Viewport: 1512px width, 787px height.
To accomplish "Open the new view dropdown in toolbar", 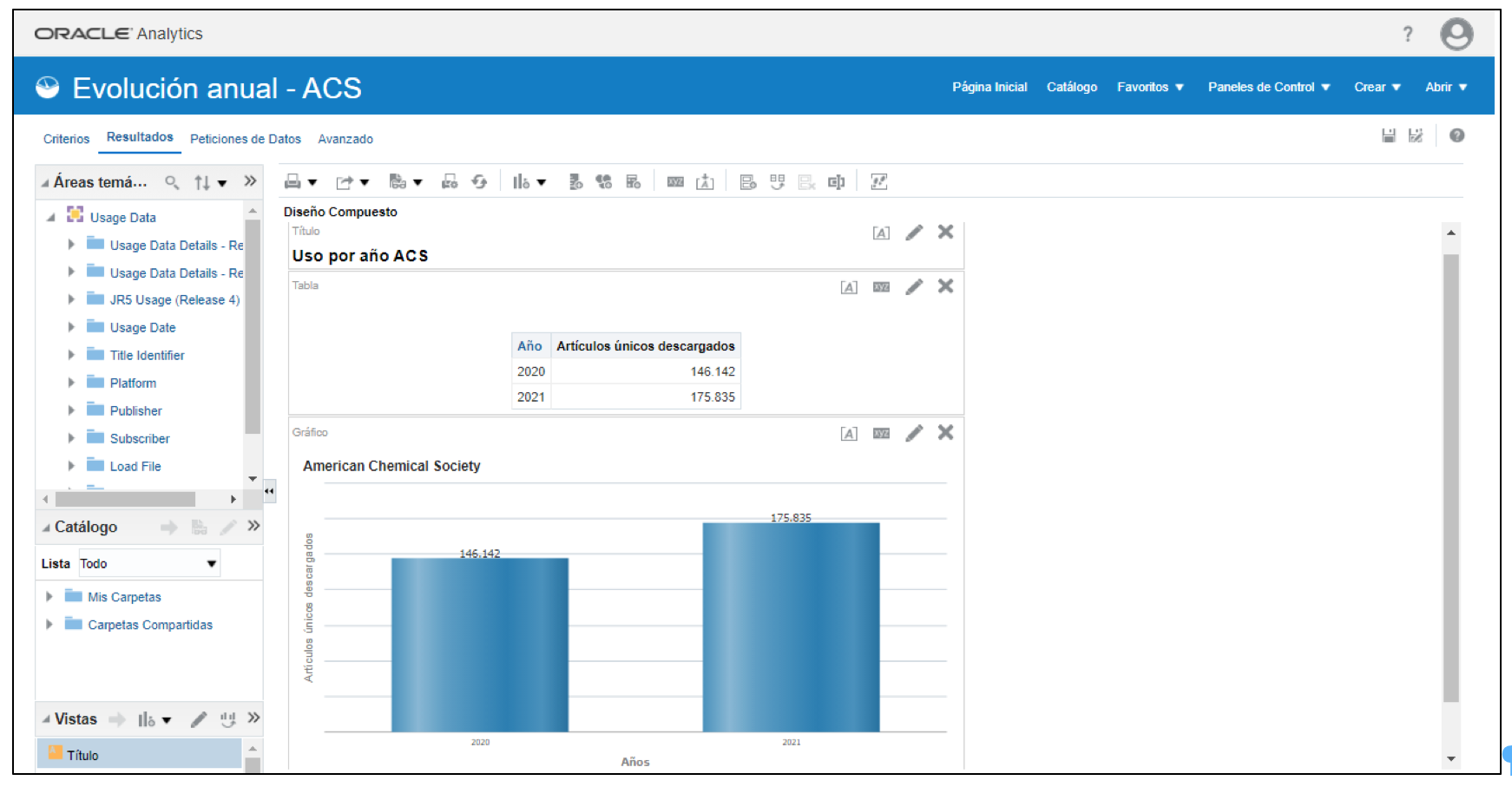I will point(528,182).
